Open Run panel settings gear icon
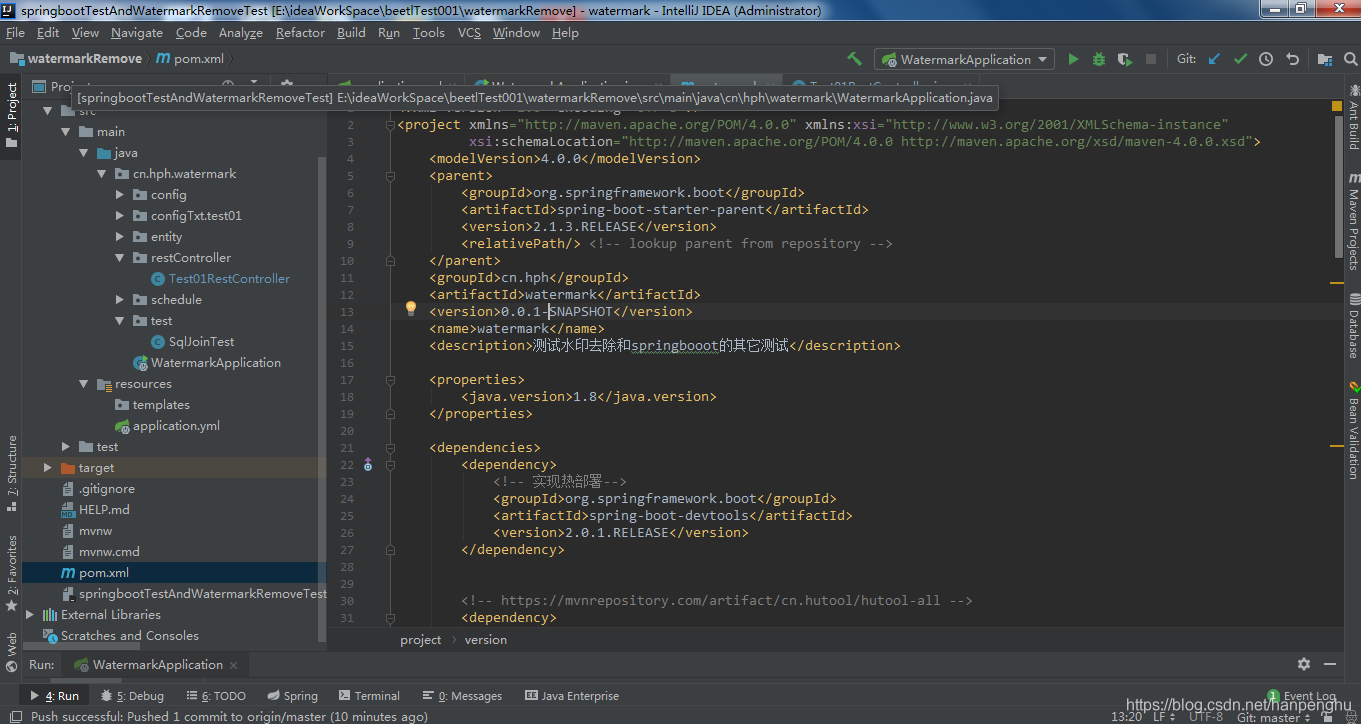The image size is (1361, 724). click(1304, 664)
